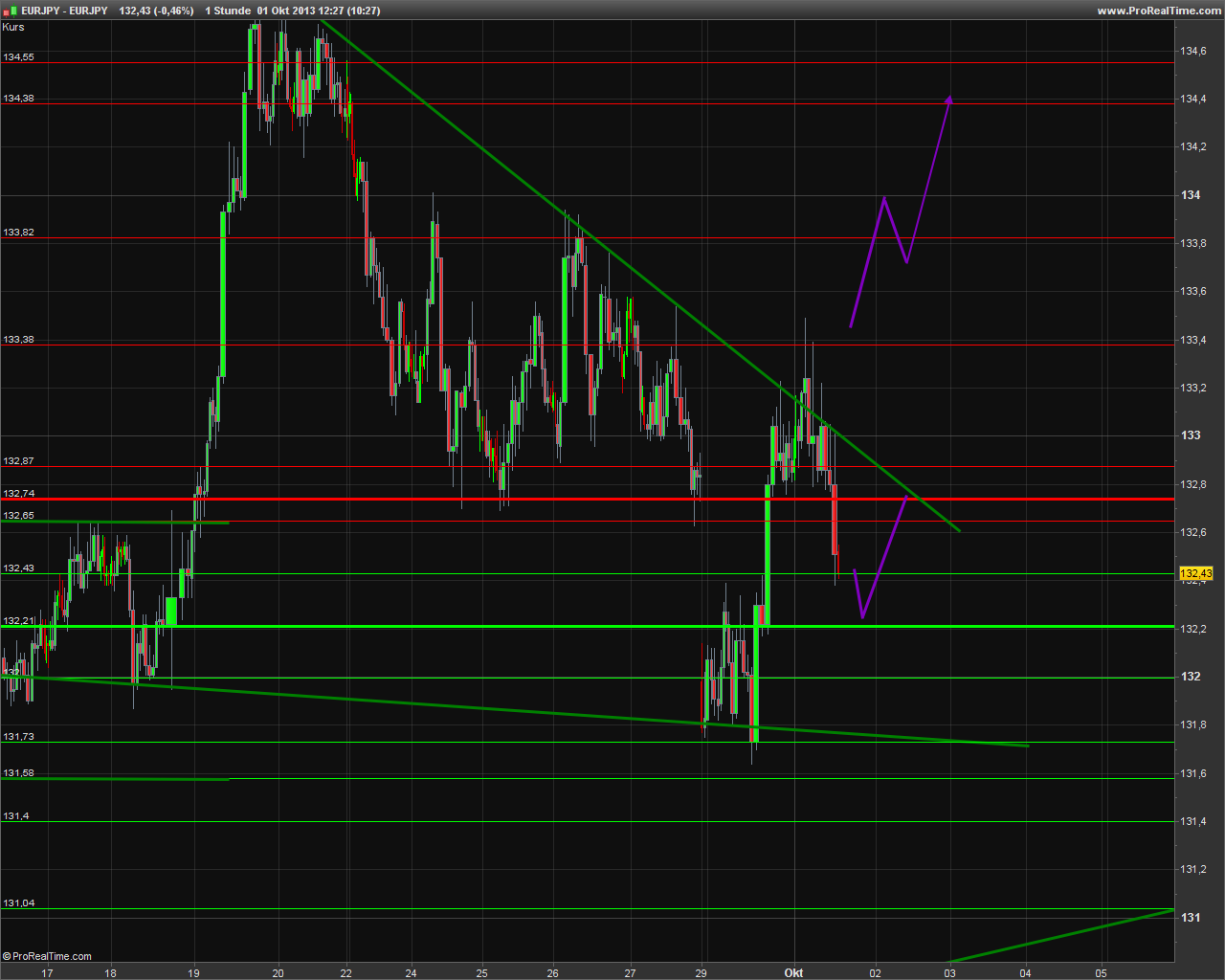
Task: Click date 29 on the time axis
Action: [702, 973]
